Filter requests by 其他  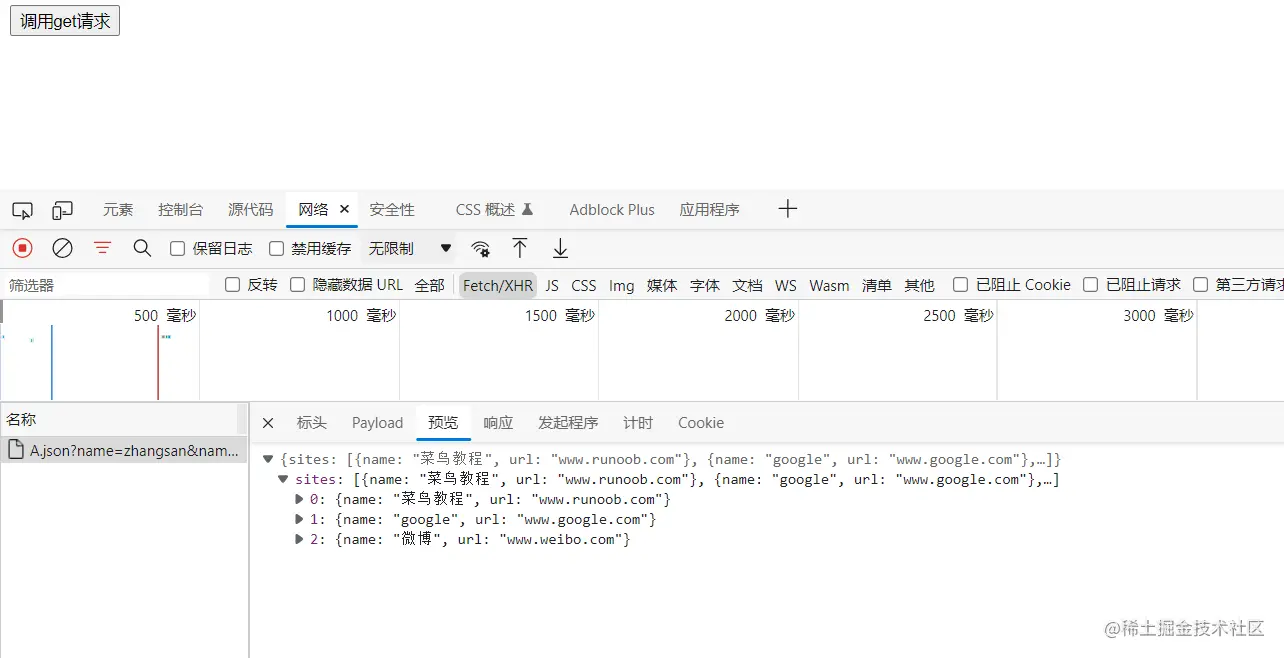(x=919, y=285)
